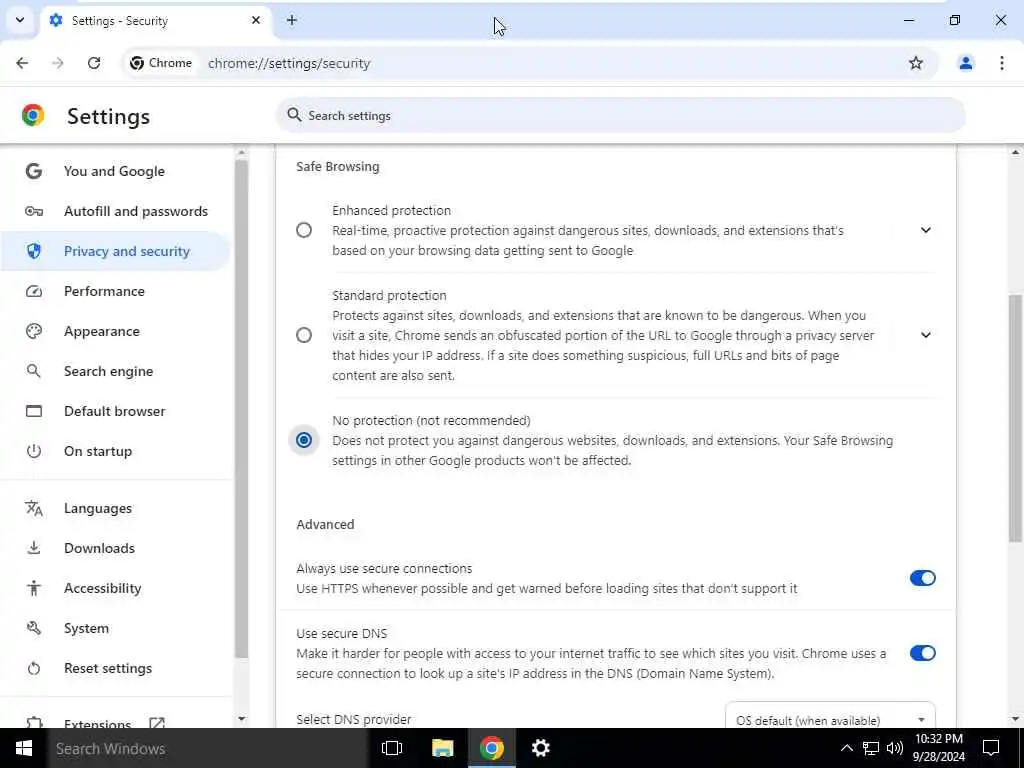
Task: Open Appearance settings section
Action: point(116,331)
